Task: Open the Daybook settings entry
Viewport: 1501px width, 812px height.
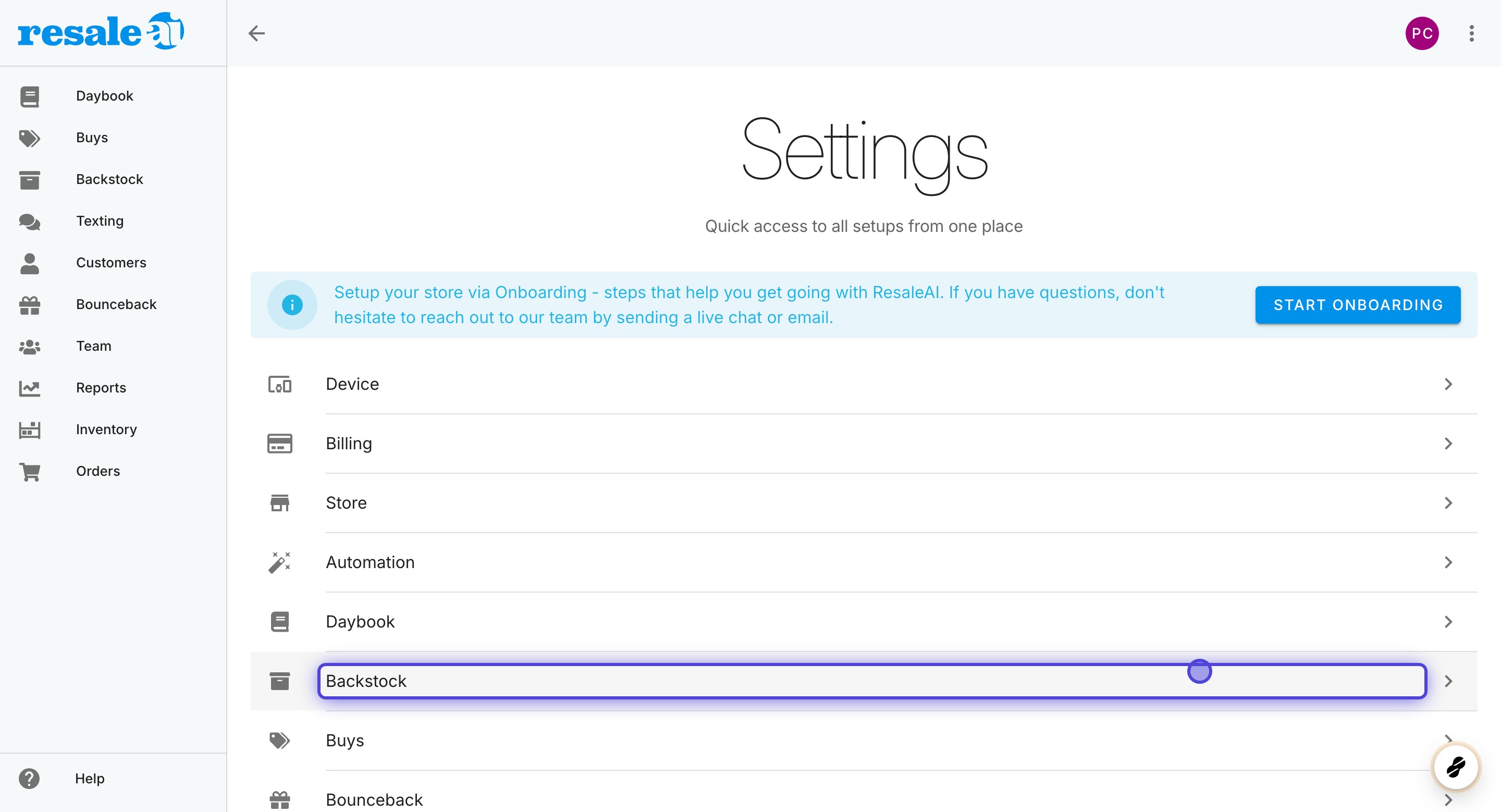Action: (x=864, y=622)
